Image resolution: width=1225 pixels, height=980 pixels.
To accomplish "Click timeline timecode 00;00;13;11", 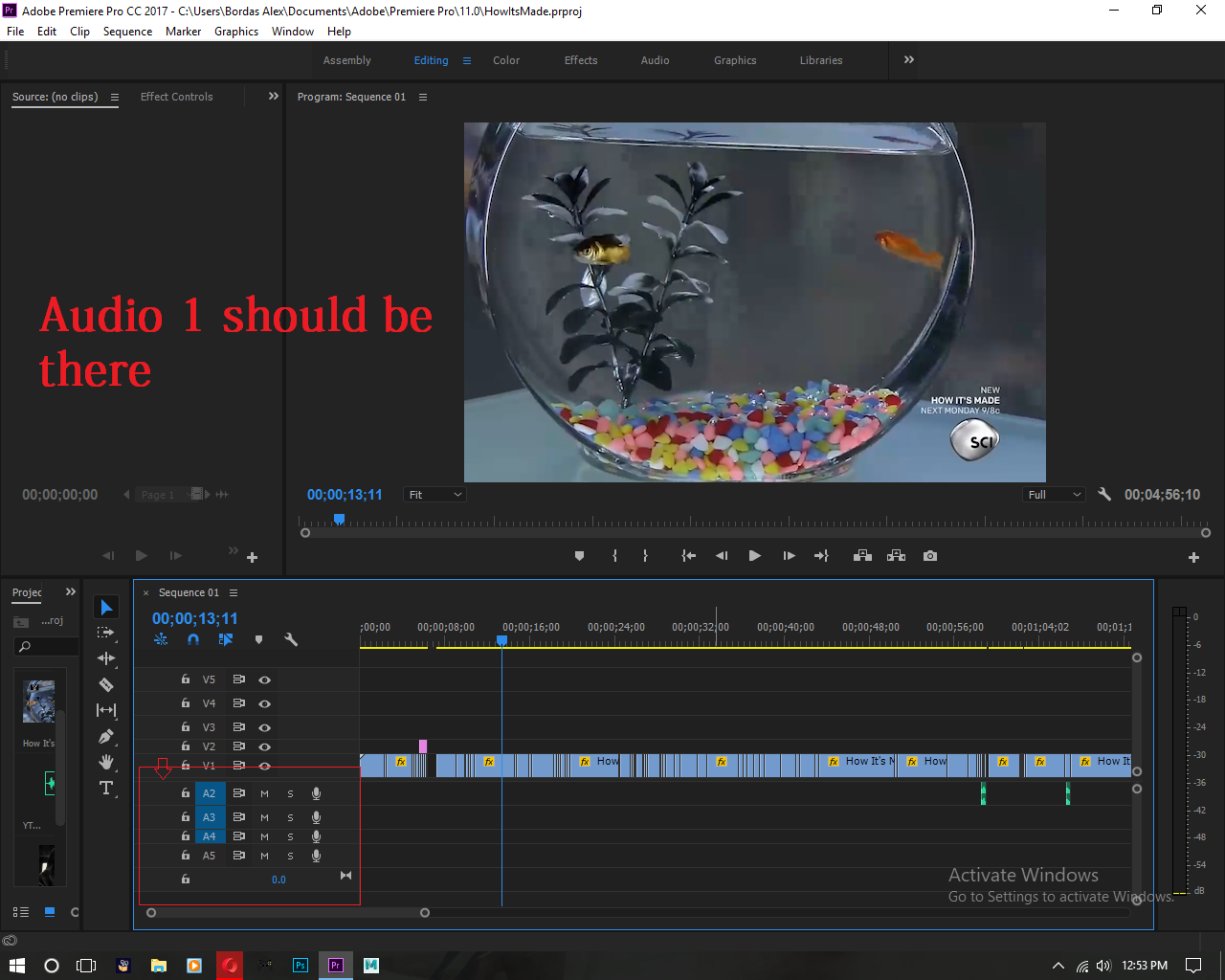I will [x=195, y=618].
